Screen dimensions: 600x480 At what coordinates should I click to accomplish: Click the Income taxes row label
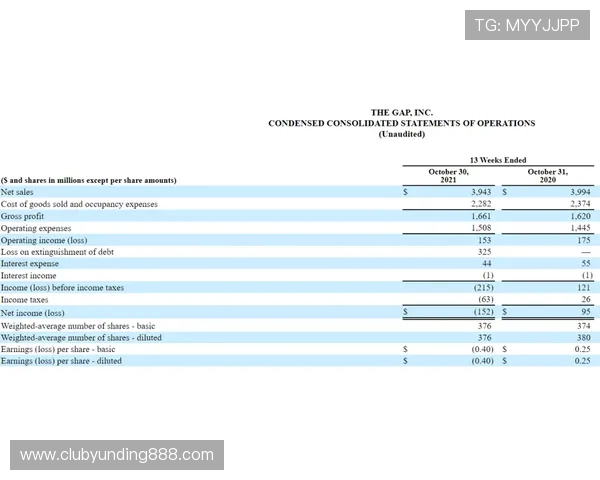point(26,300)
